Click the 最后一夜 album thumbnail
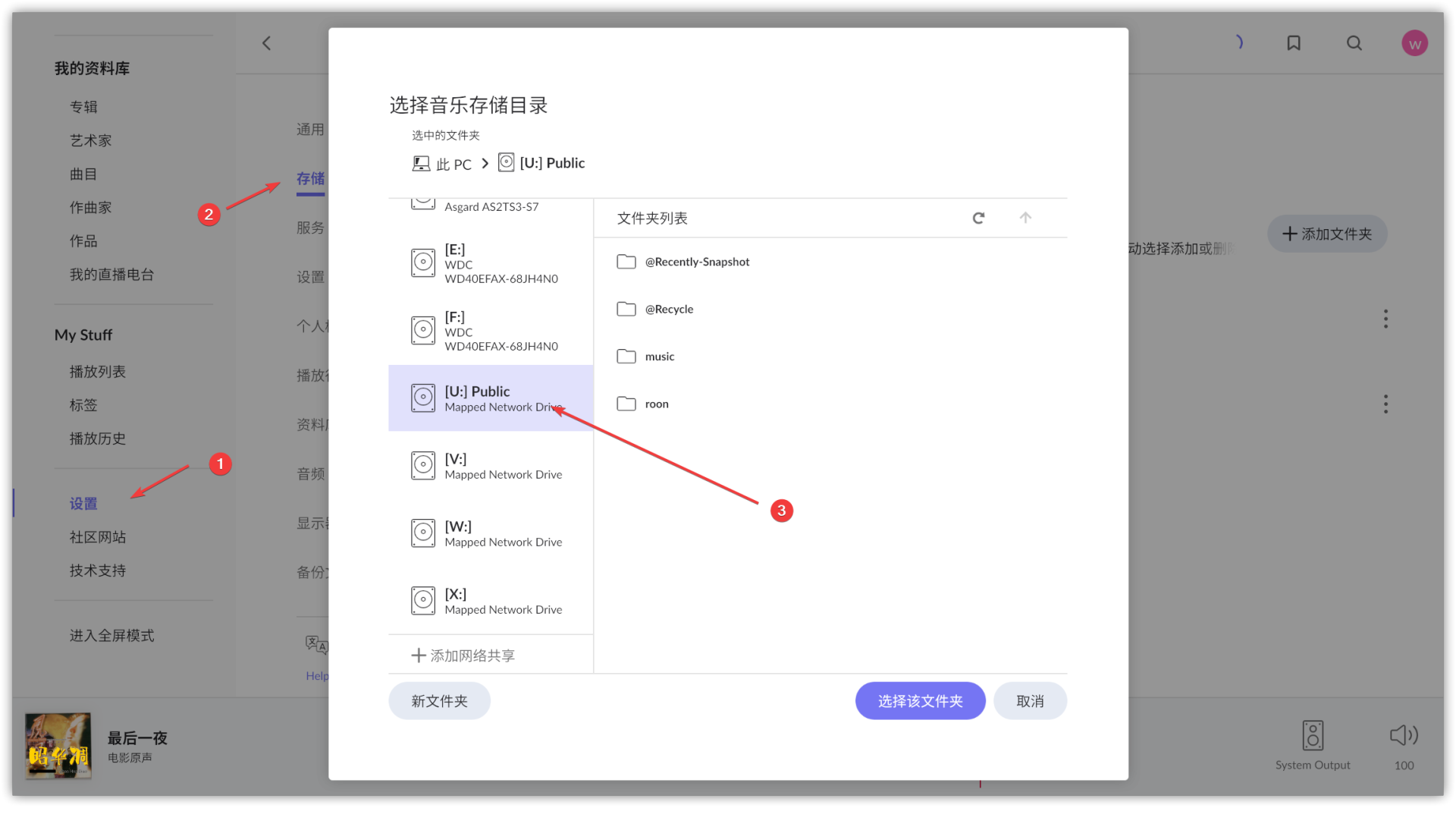 coord(58,746)
